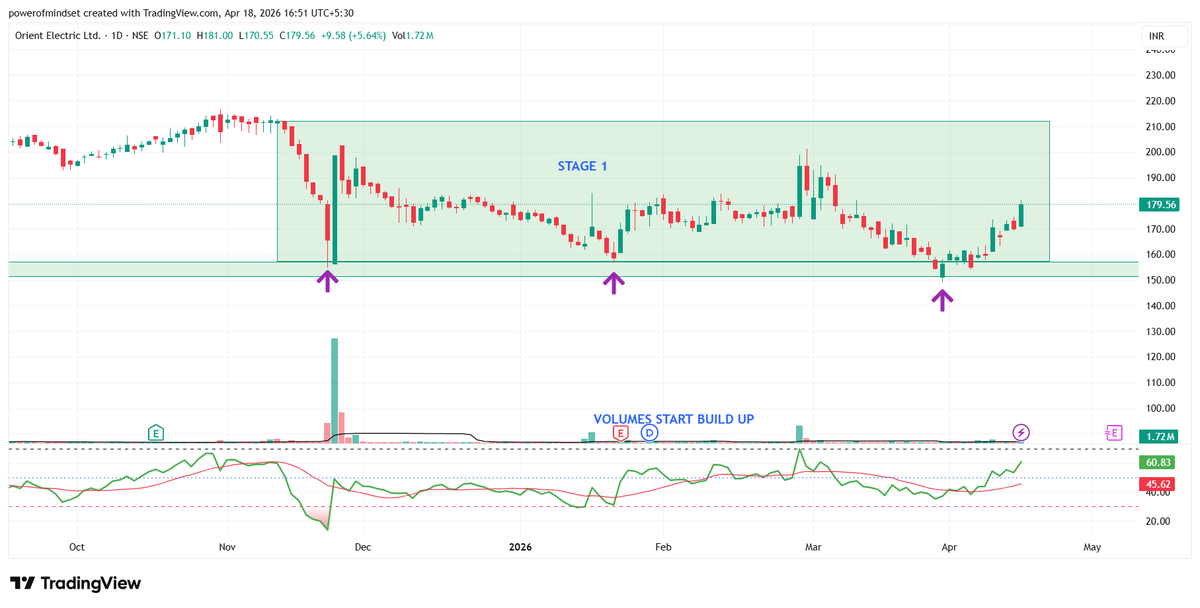This screenshot has height=608, width=1200.
Task: Select the STAGE 1 text label
Action: 582,166
